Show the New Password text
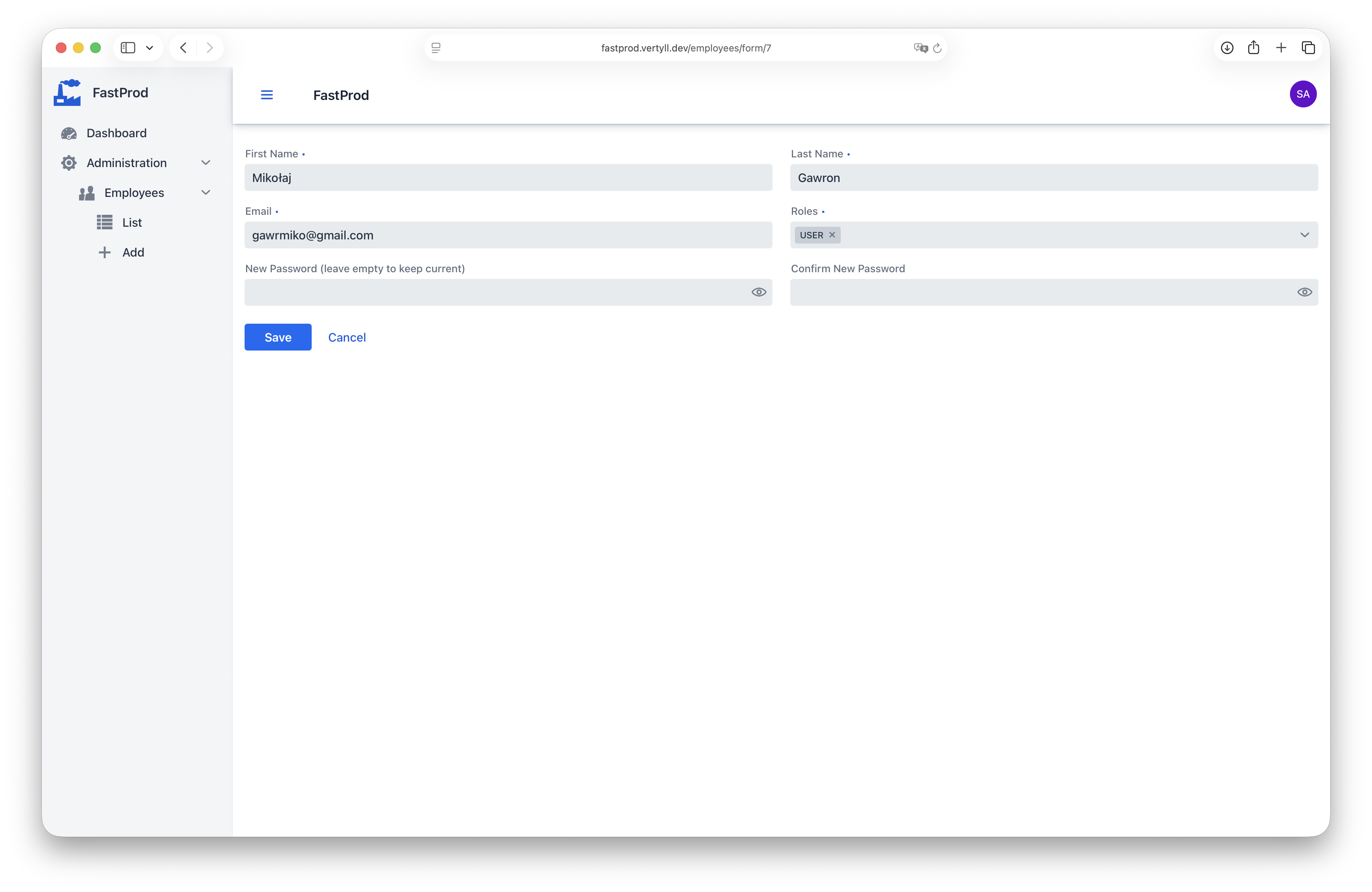Screen dimensions: 1372x892 coord(759,292)
